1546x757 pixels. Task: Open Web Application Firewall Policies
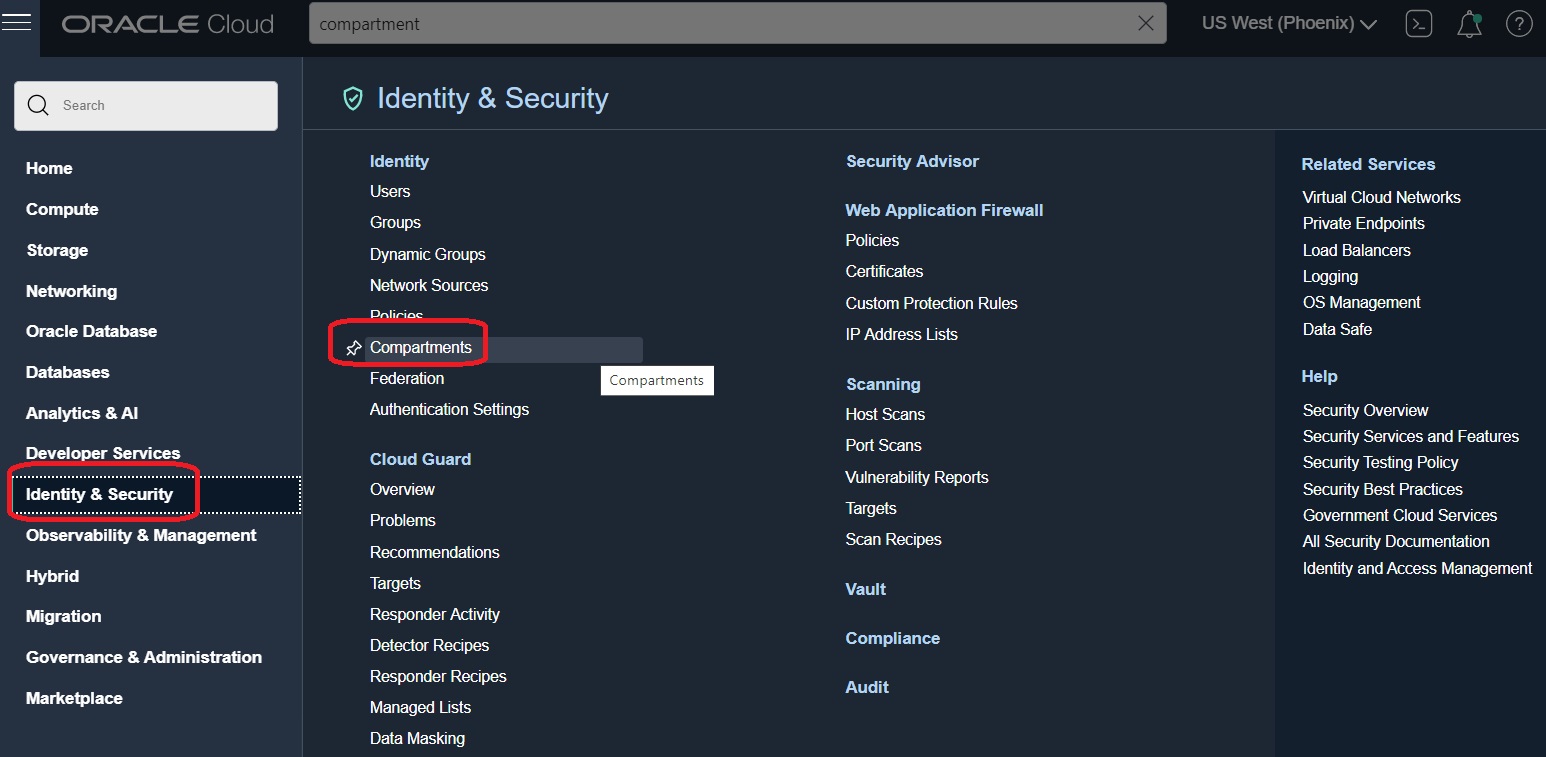872,240
